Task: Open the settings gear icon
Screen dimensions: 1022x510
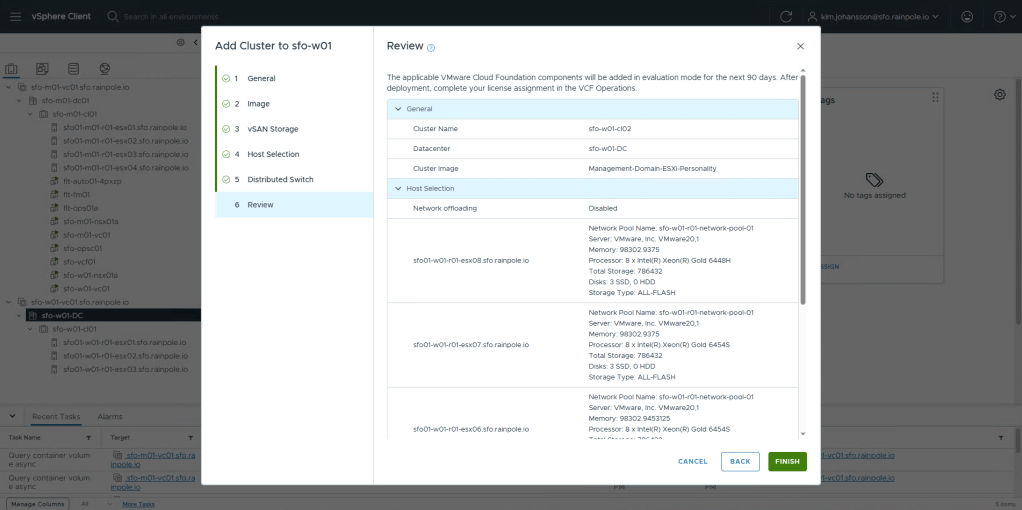Action: [x=999, y=94]
